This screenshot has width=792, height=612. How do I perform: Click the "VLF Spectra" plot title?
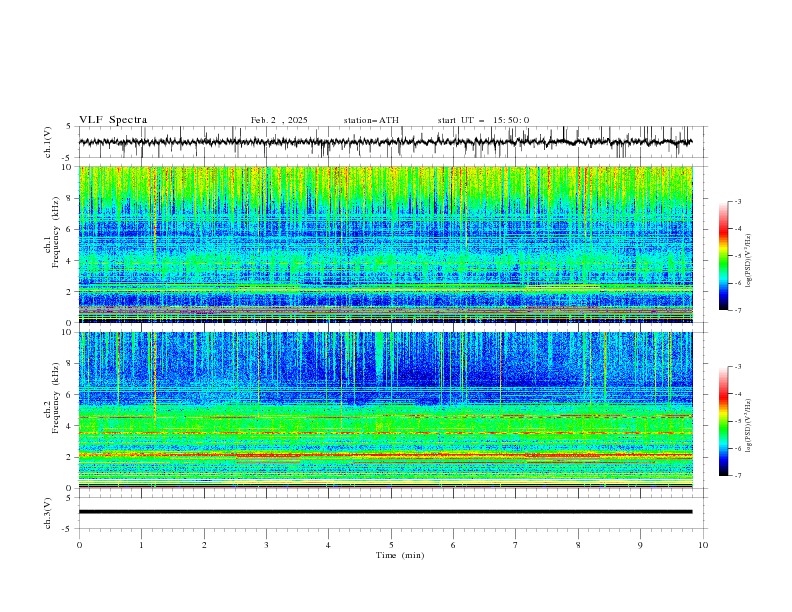(x=113, y=120)
